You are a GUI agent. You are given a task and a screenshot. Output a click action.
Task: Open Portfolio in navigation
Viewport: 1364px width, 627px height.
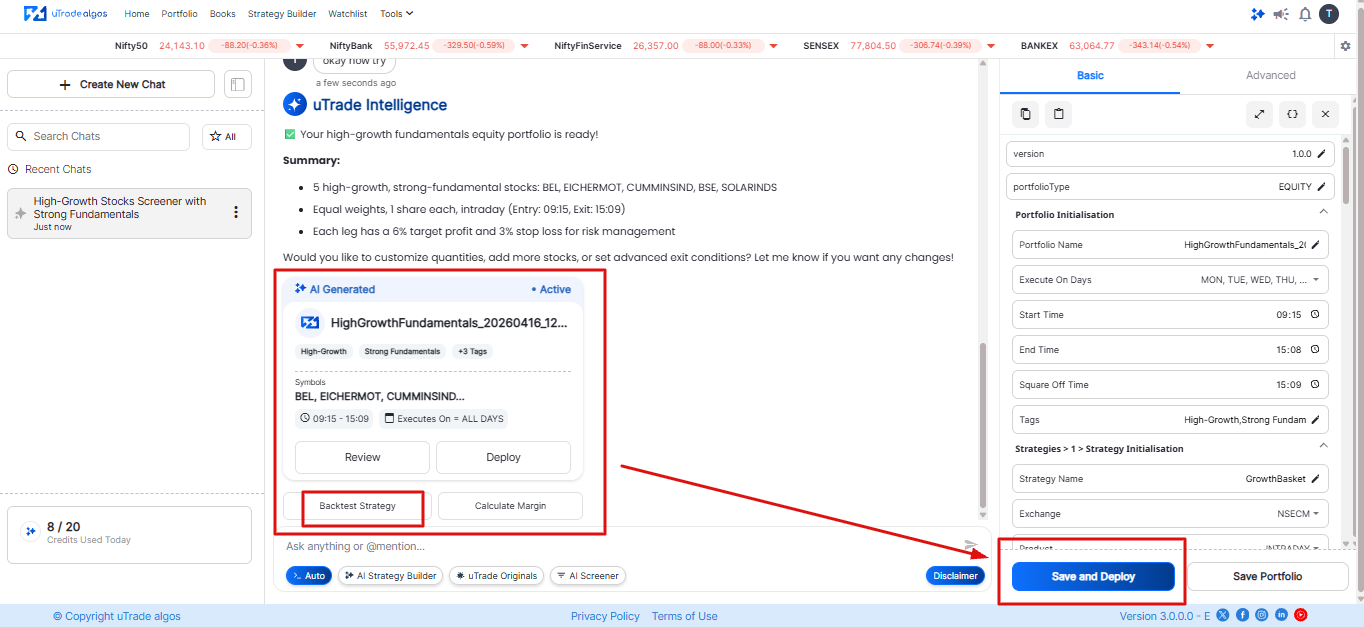(x=179, y=14)
